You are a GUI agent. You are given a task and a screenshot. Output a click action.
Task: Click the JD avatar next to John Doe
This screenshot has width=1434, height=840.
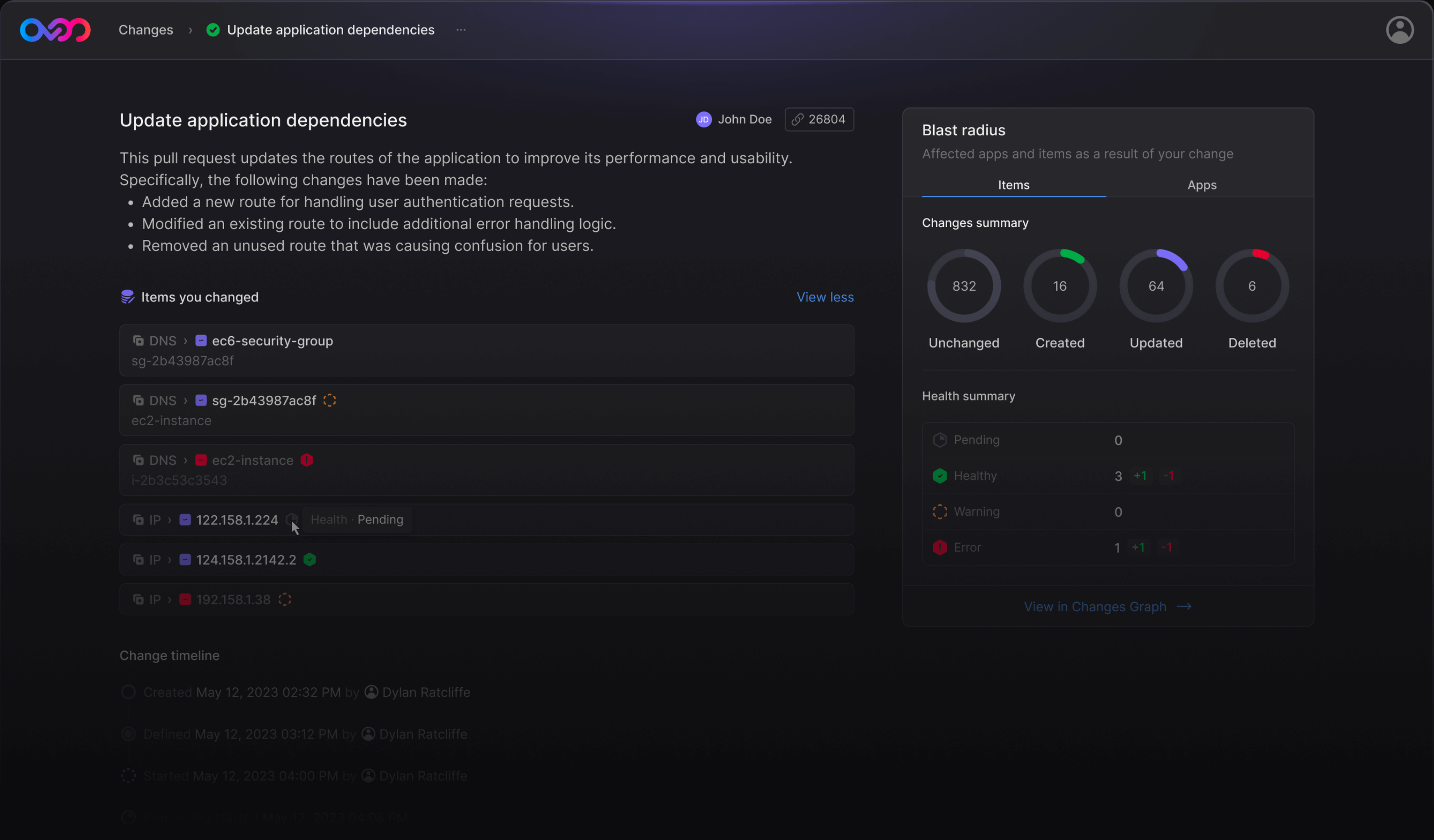(x=703, y=119)
